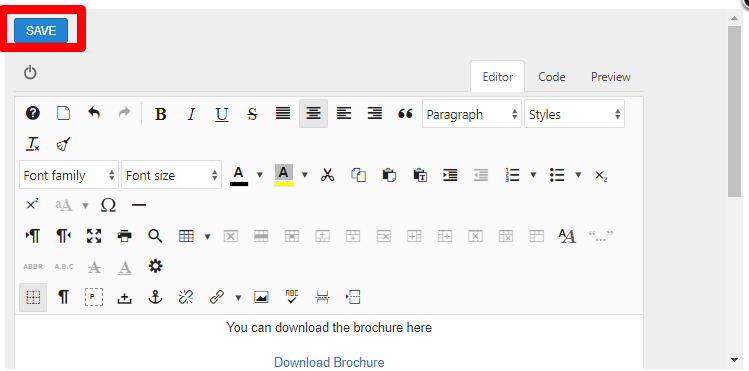Expand numbered list style options
The image size is (749, 371).
pyautogui.click(x=533, y=175)
